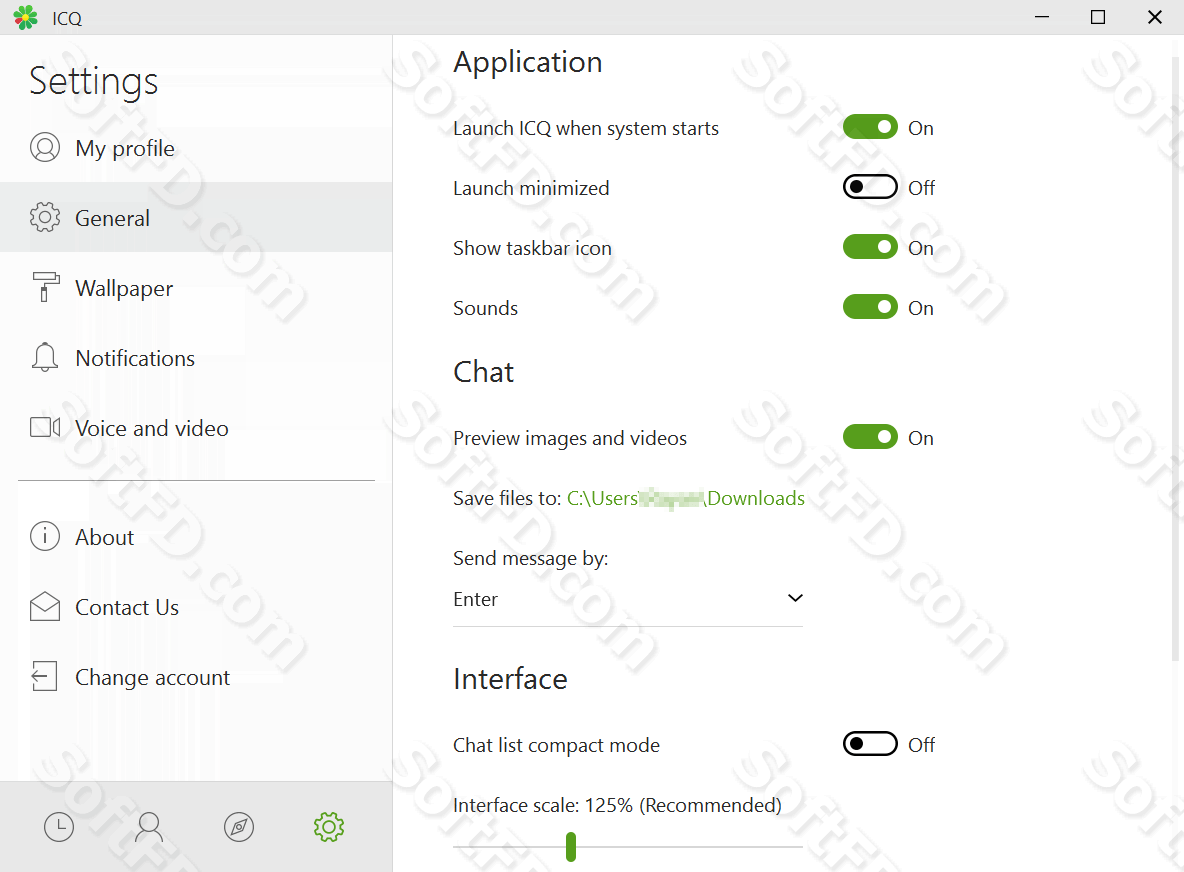This screenshot has height=872, width=1184.
Task: Click the Application section heading
Action: point(528,62)
